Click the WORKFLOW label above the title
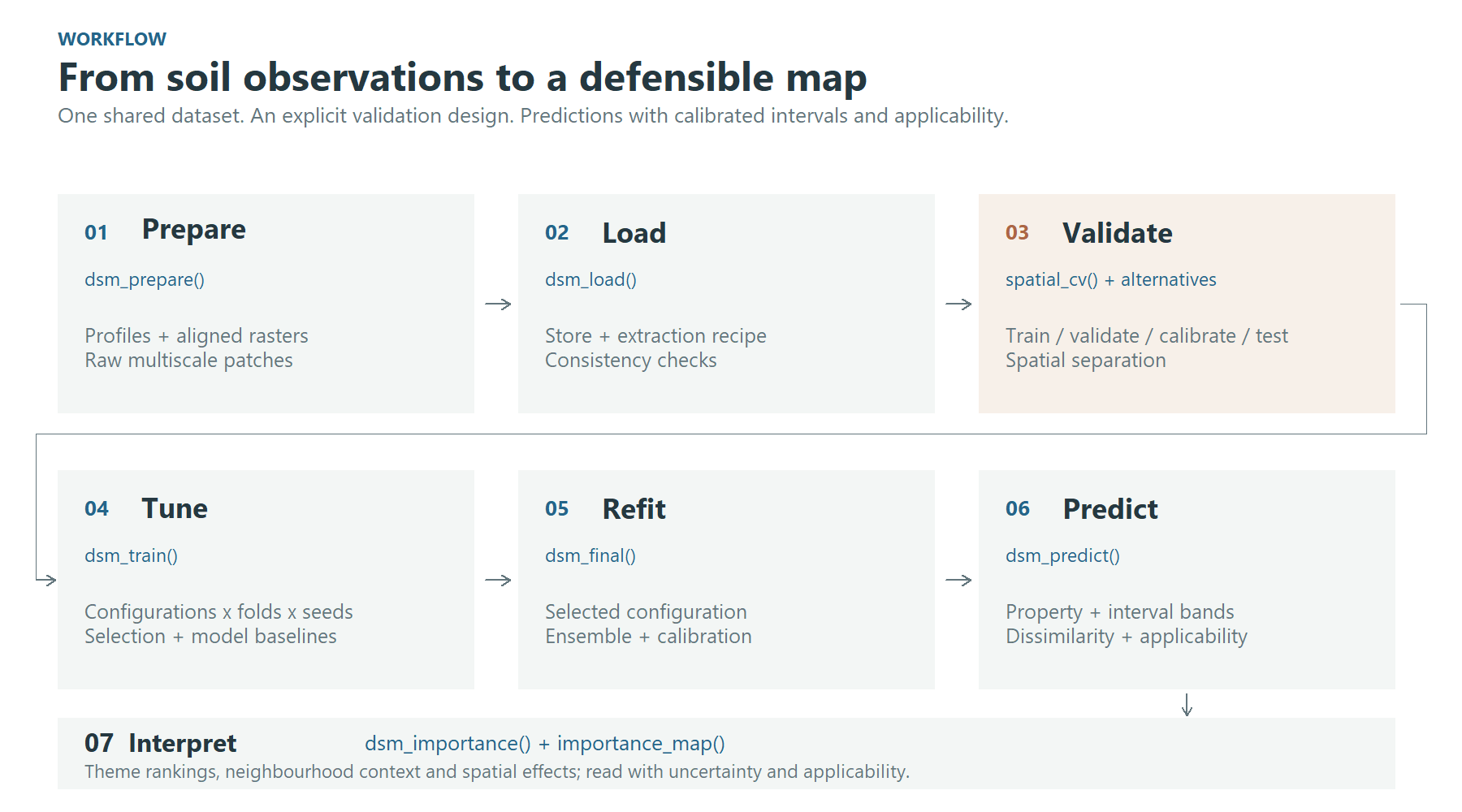 [112, 39]
